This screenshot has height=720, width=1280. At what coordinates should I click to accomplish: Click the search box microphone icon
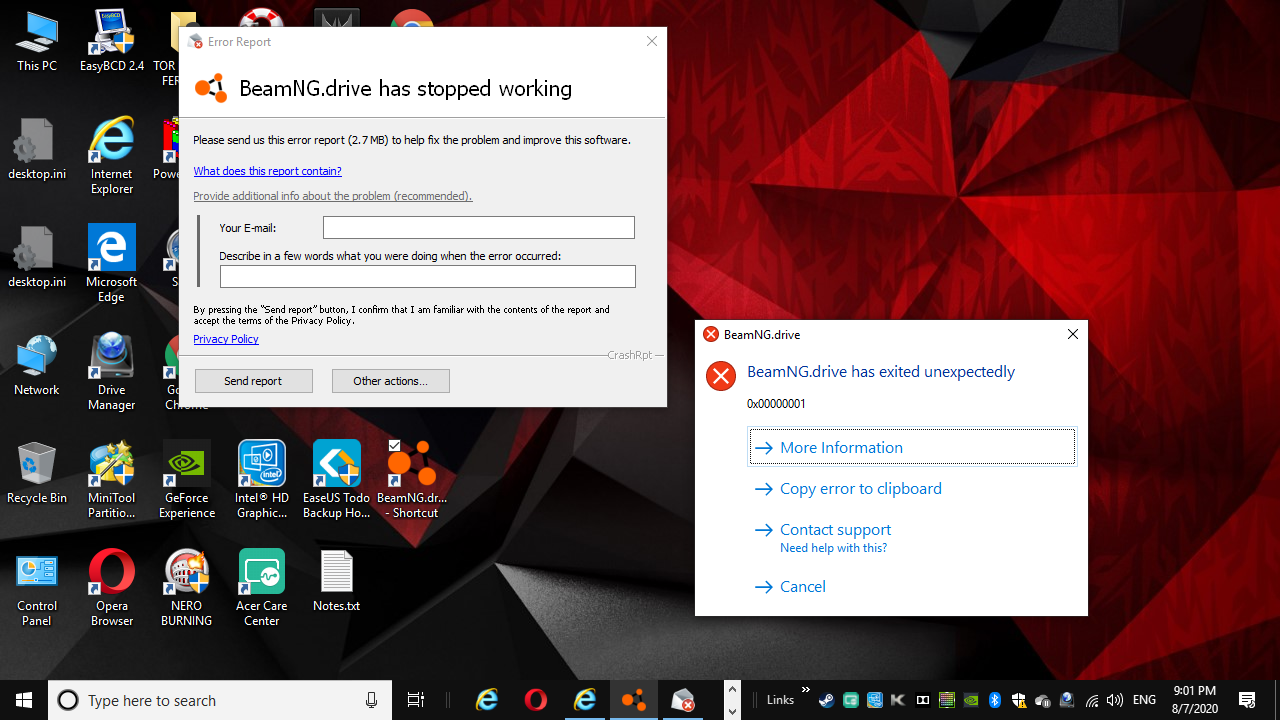[372, 700]
